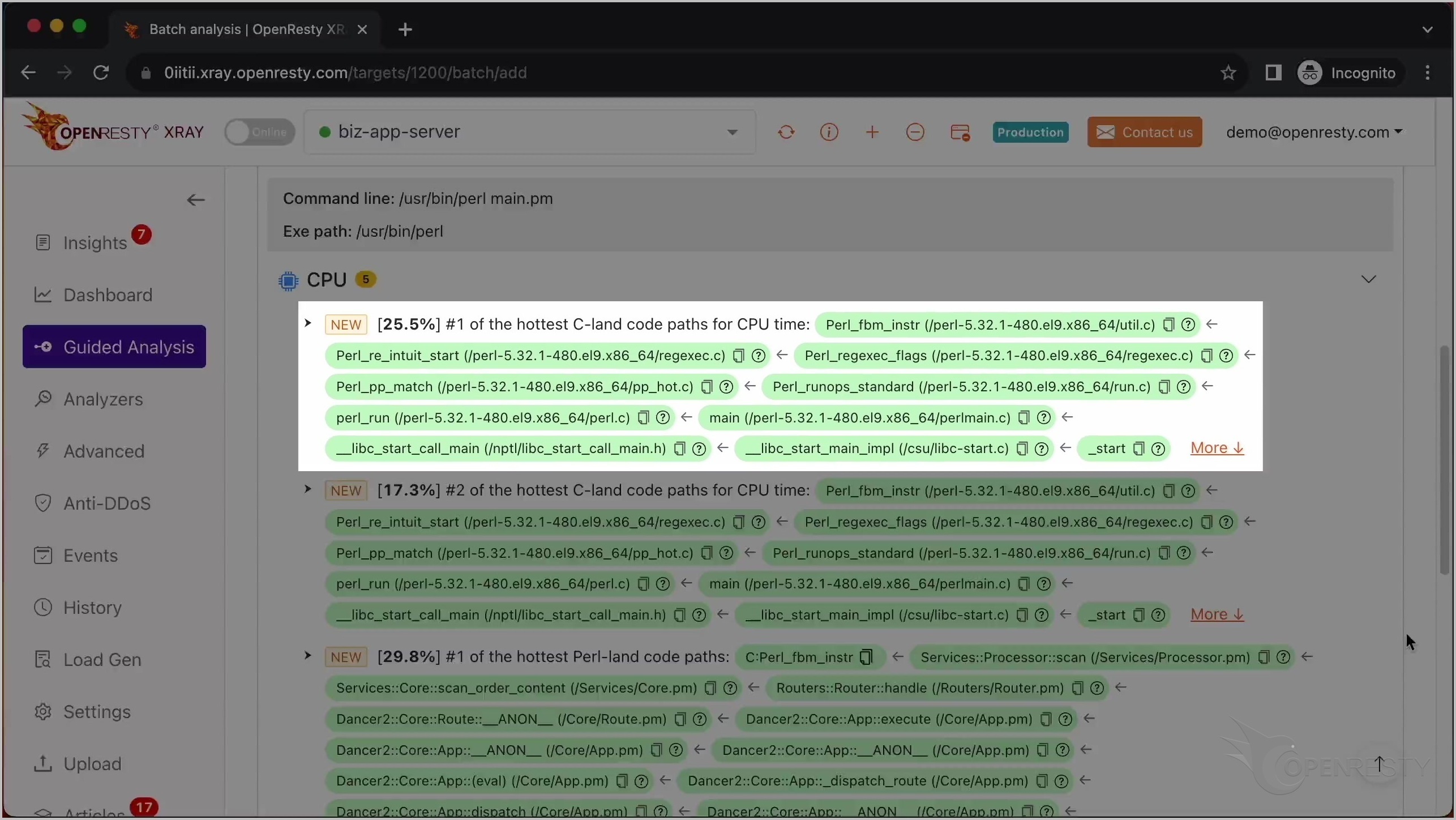
Task: Open Insights in sidebar
Action: click(x=94, y=242)
